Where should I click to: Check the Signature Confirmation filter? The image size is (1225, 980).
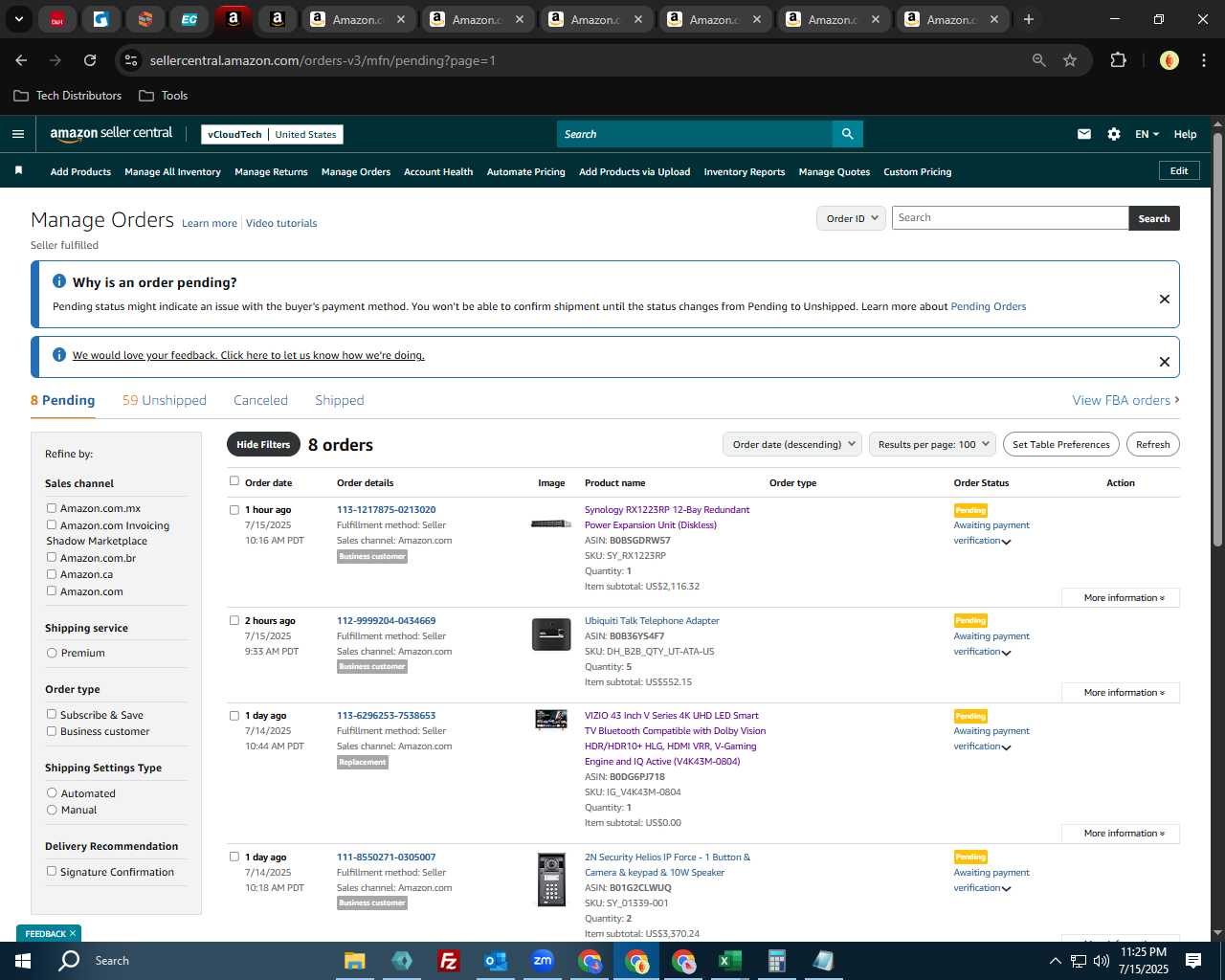(x=52, y=871)
